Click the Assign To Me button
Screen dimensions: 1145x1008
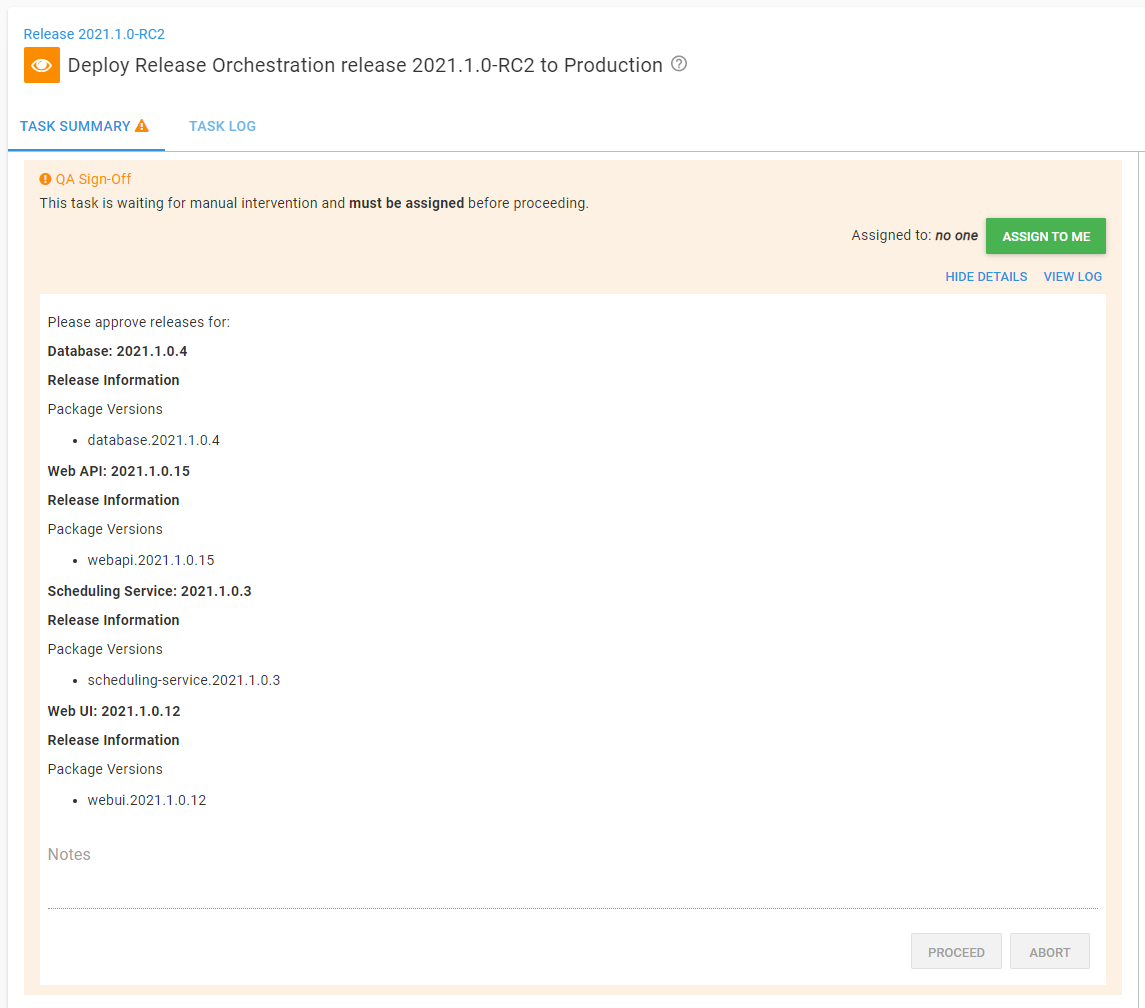coord(1045,236)
